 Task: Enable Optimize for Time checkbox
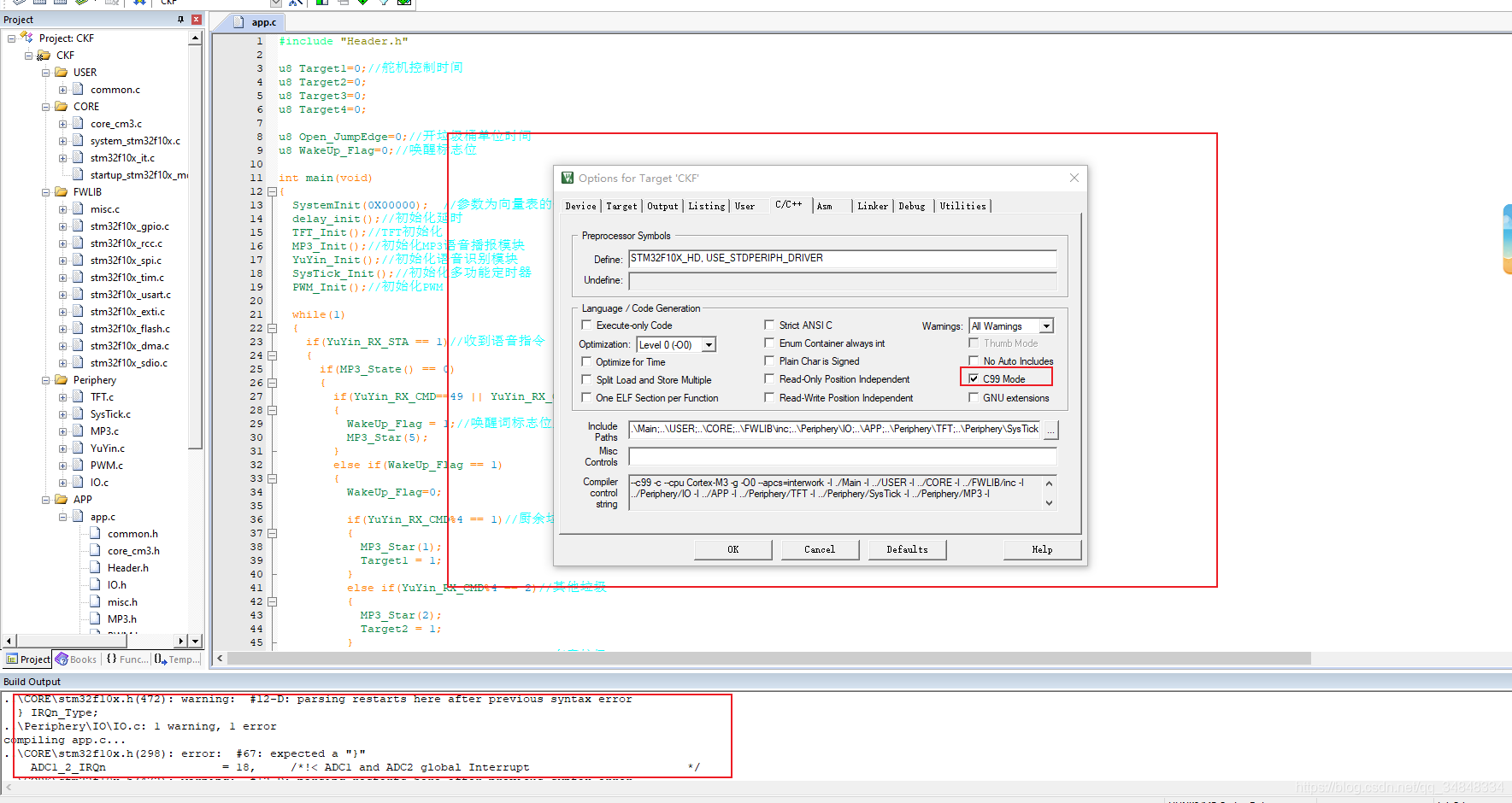tap(586, 361)
